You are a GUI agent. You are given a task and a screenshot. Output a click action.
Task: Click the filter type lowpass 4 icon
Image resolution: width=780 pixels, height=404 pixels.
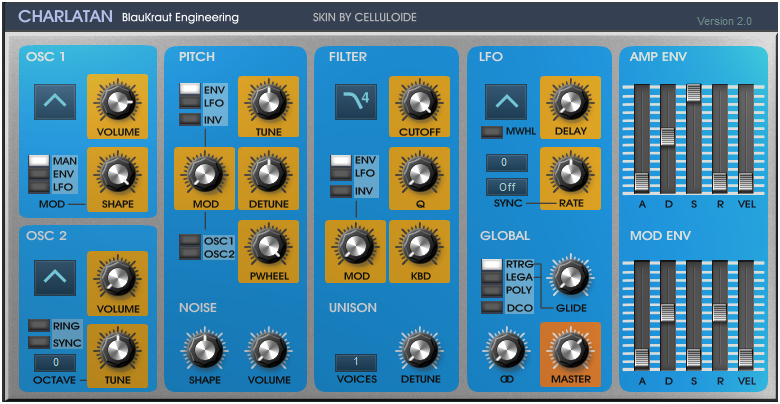tap(356, 102)
